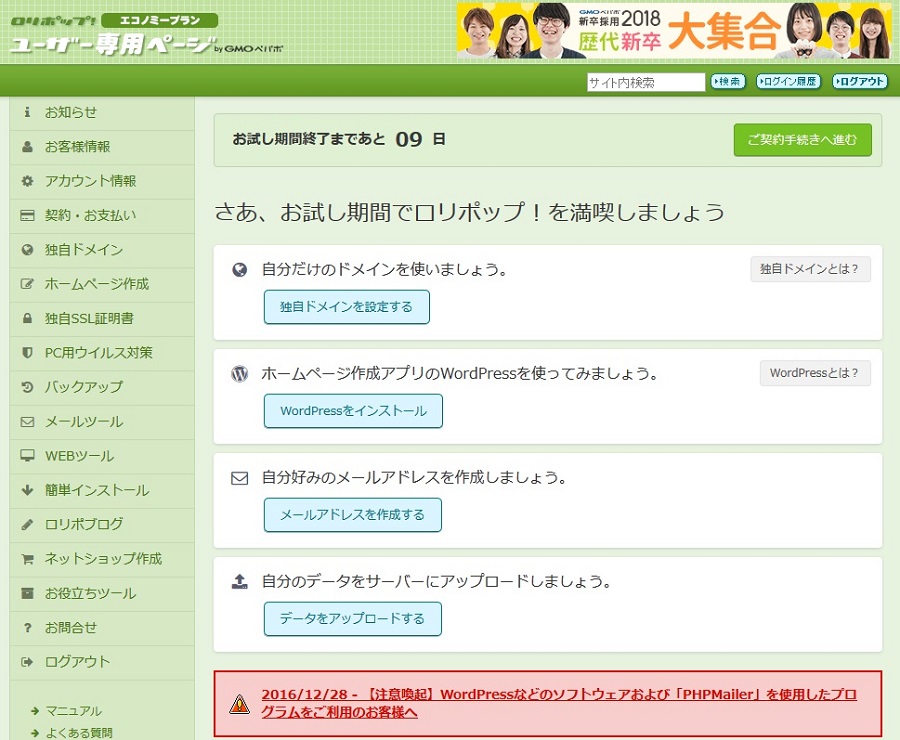Click the 2018 新卒採用 大集合 banner
The width and height of the screenshot is (900, 740).
674,31
